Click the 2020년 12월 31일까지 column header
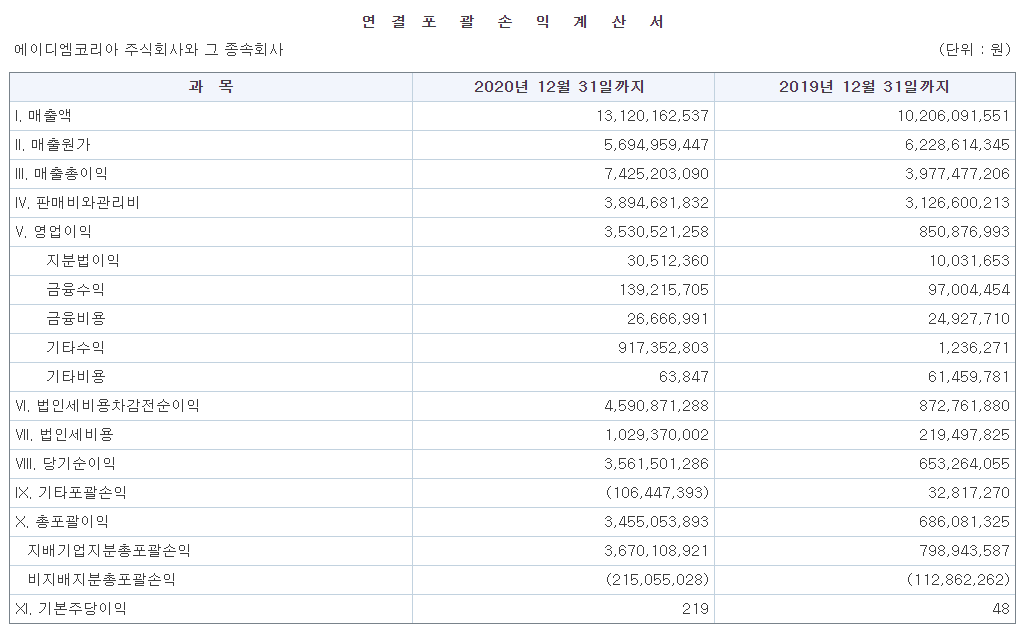 [x=559, y=86]
